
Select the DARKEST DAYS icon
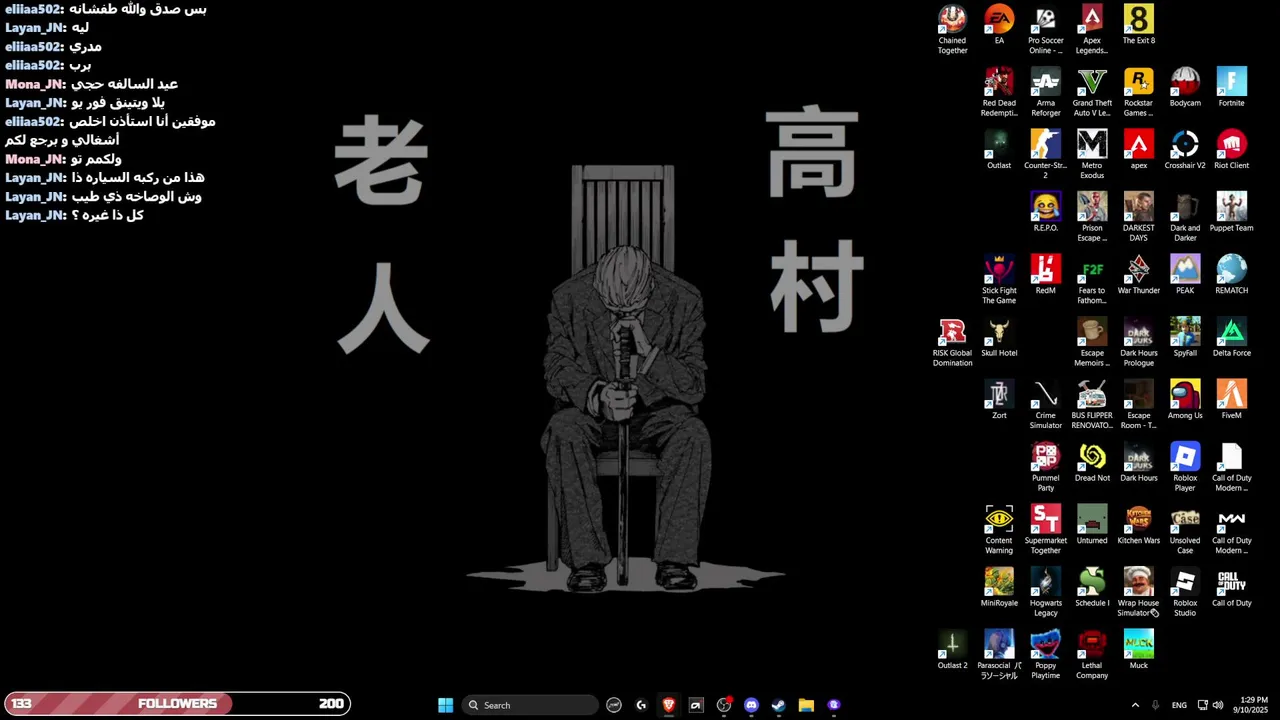coord(1138,217)
